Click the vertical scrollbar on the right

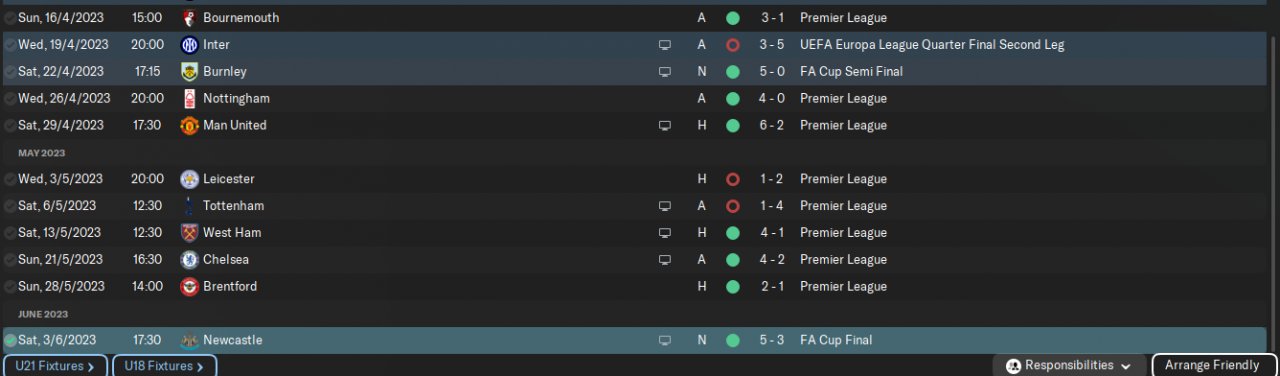1273,190
